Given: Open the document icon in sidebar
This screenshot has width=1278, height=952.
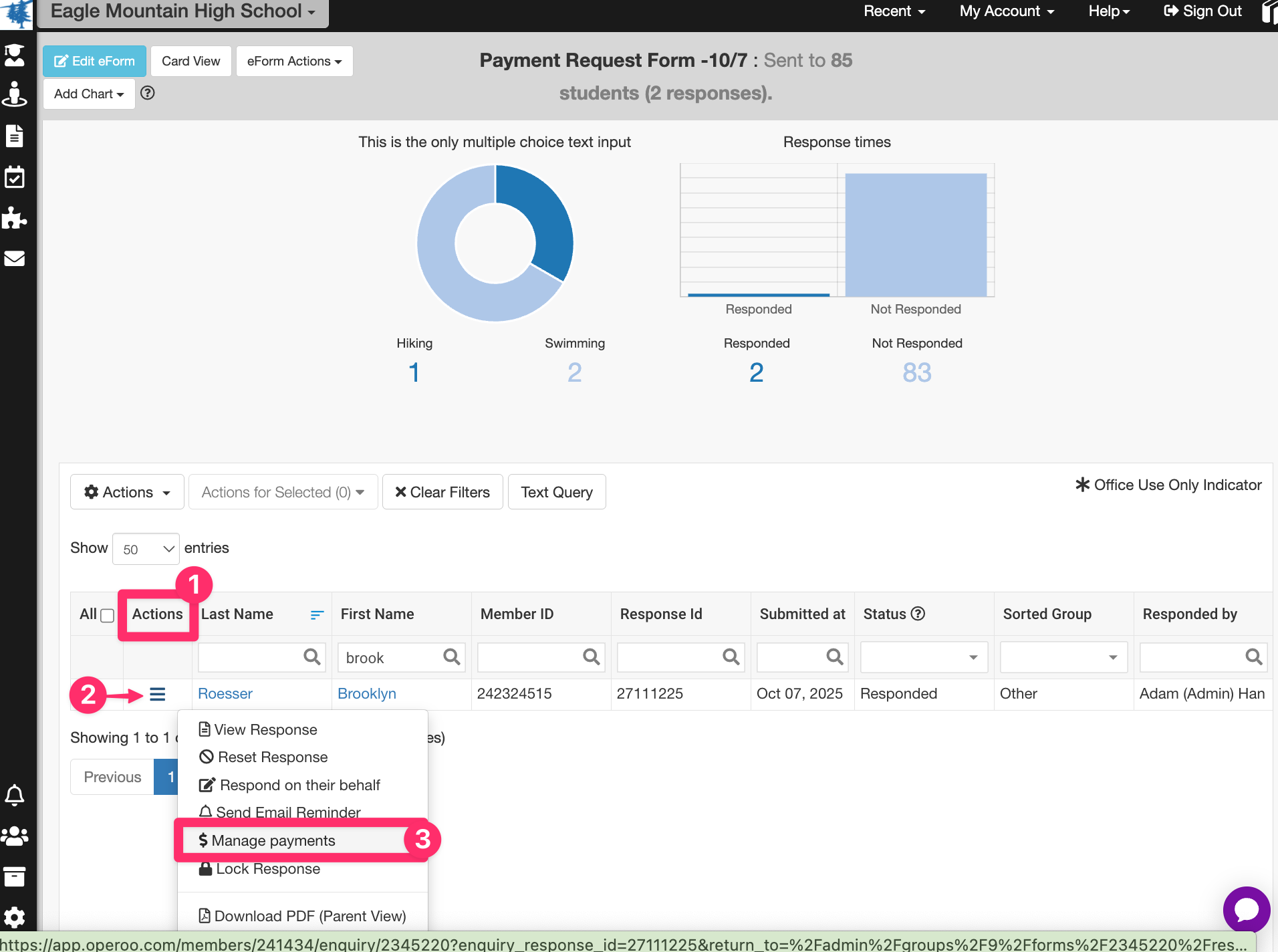Looking at the screenshot, I should coord(15,136).
